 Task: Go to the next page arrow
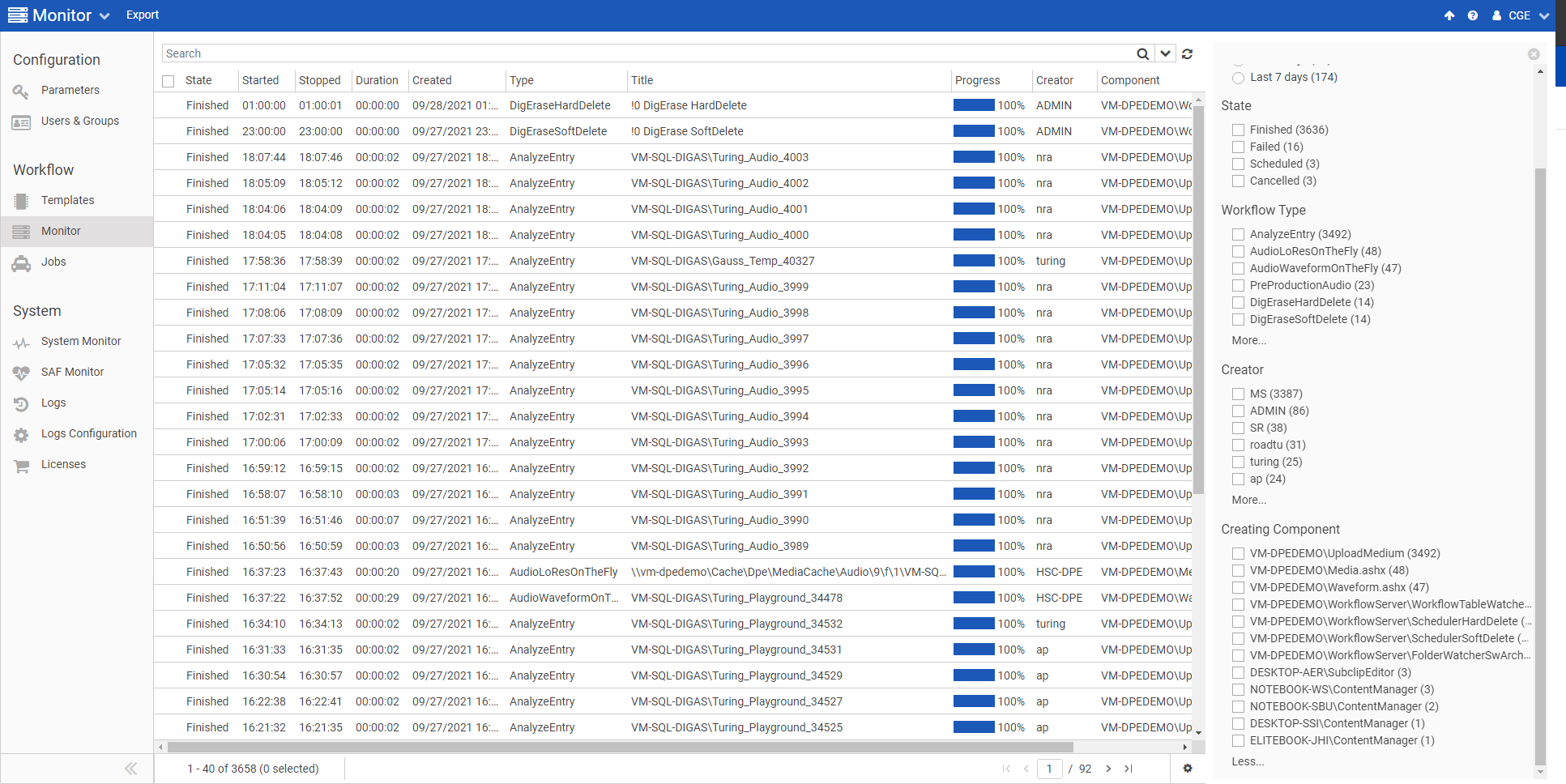coord(1108,769)
